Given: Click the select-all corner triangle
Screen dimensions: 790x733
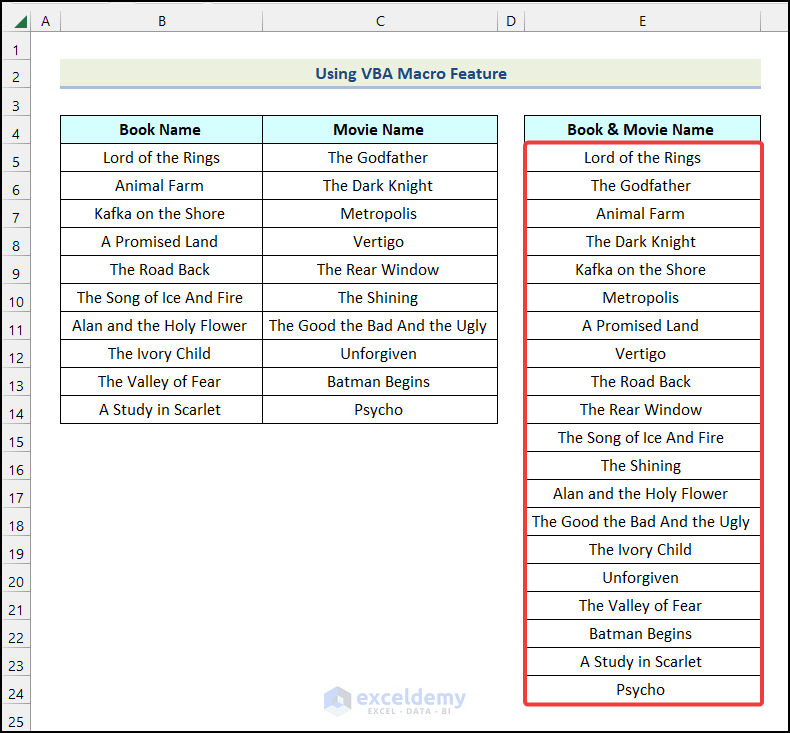Looking at the screenshot, I should [20, 22].
